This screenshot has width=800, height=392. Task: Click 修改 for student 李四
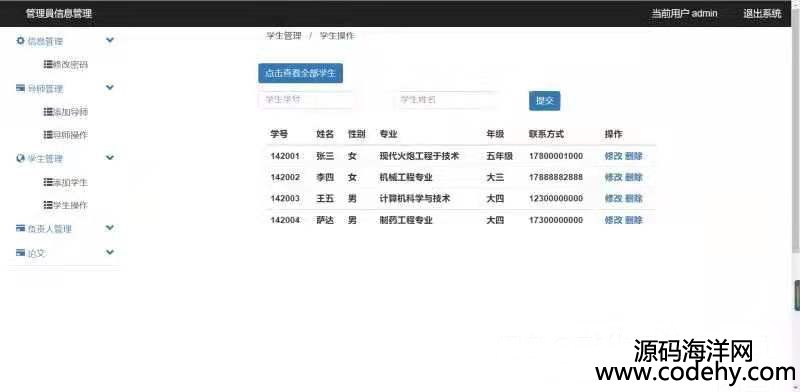click(613, 177)
